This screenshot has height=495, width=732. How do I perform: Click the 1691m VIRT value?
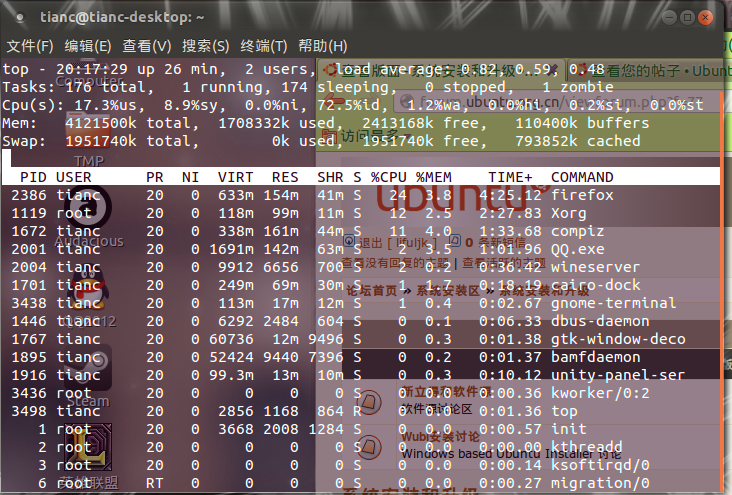pos(231,249)
